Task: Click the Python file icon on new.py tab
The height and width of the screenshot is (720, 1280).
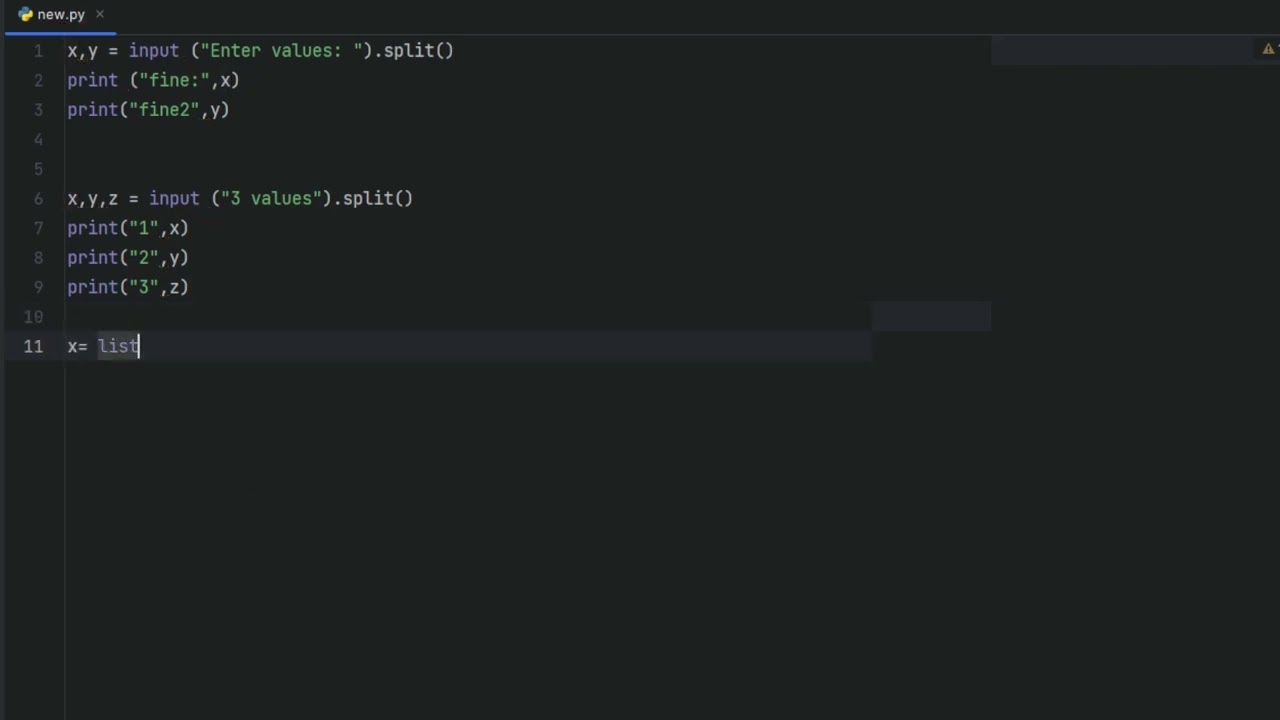Action: (x=26, y=15)
